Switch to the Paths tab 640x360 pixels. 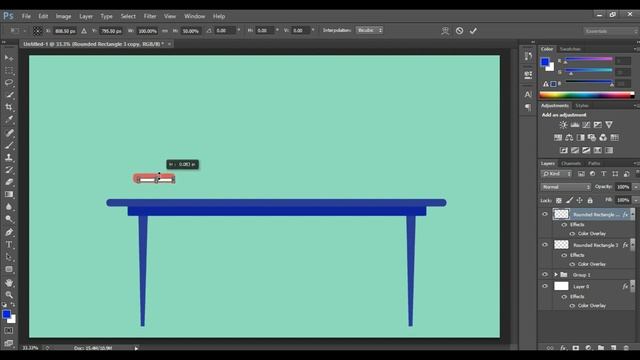tap(594, 163)
